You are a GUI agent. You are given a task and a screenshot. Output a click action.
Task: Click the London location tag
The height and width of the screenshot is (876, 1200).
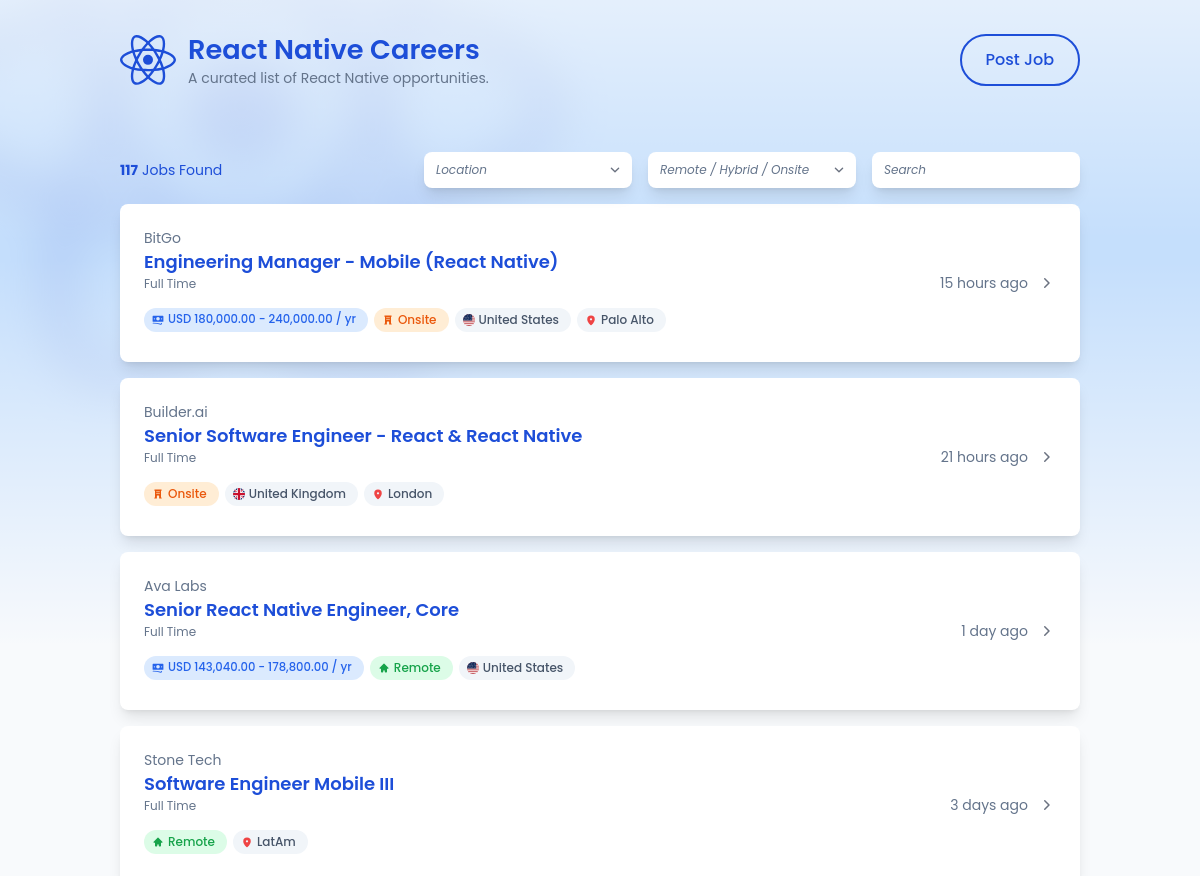(404, 494)
